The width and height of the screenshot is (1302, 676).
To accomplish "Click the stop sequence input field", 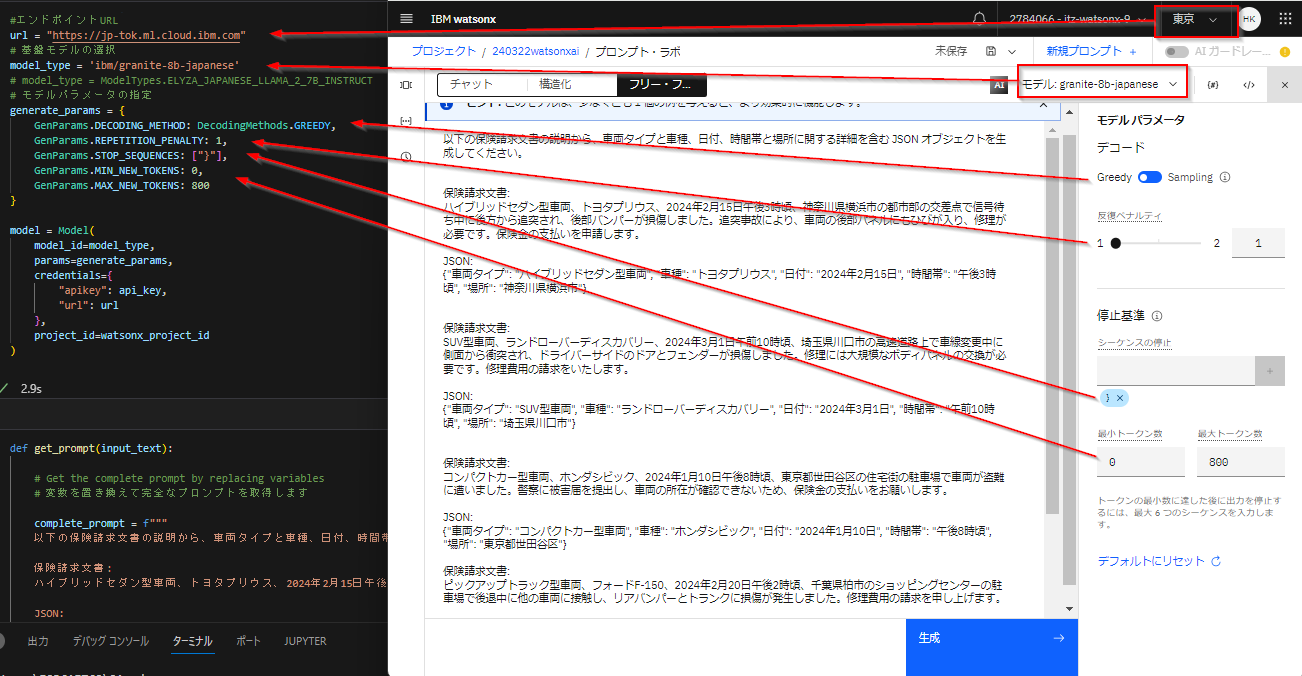I will [1176, 371].
